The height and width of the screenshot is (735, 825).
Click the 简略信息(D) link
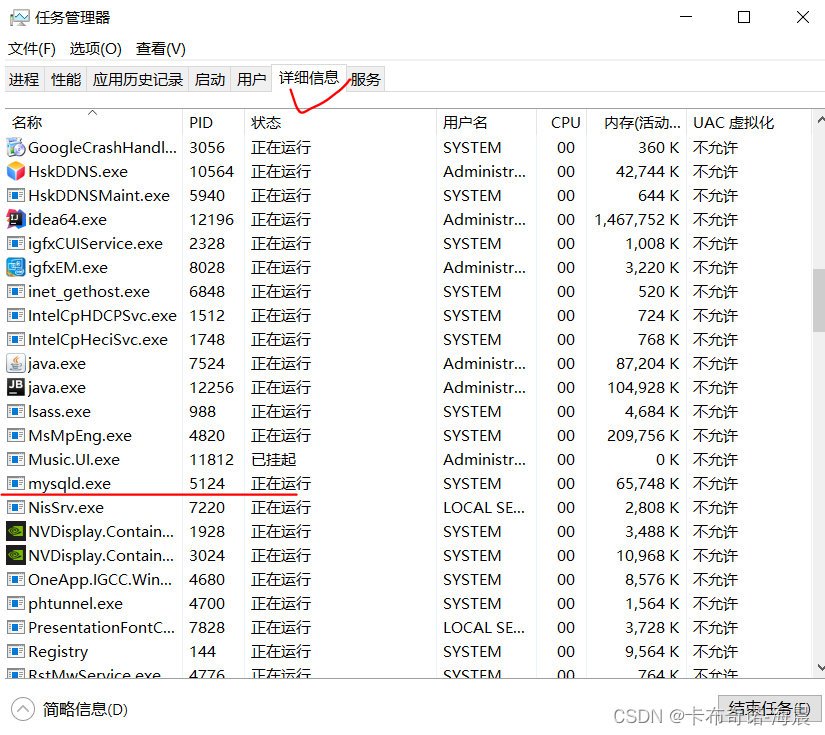pos(85,710)
